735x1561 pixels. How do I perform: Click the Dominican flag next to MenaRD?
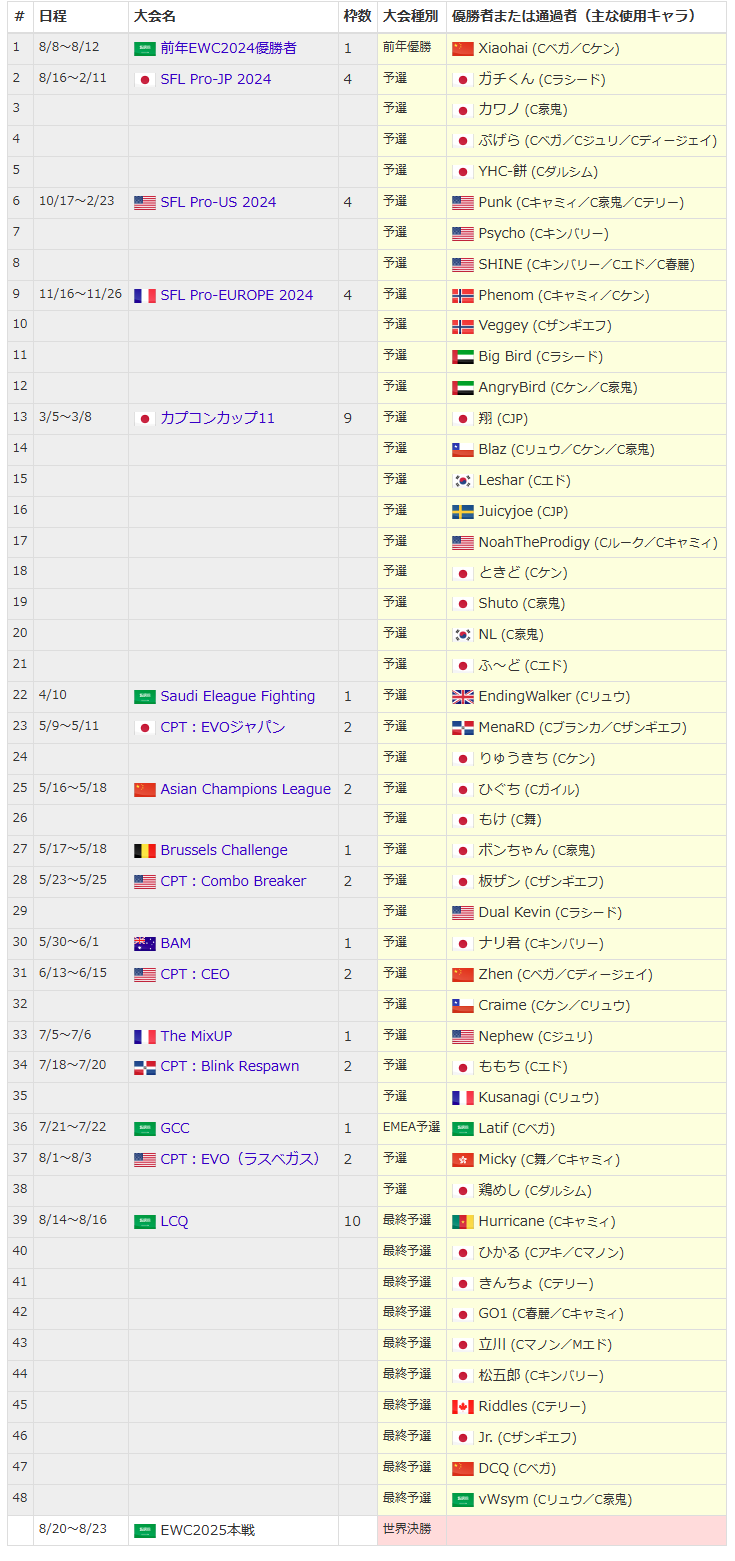click(x=463, y=728)
